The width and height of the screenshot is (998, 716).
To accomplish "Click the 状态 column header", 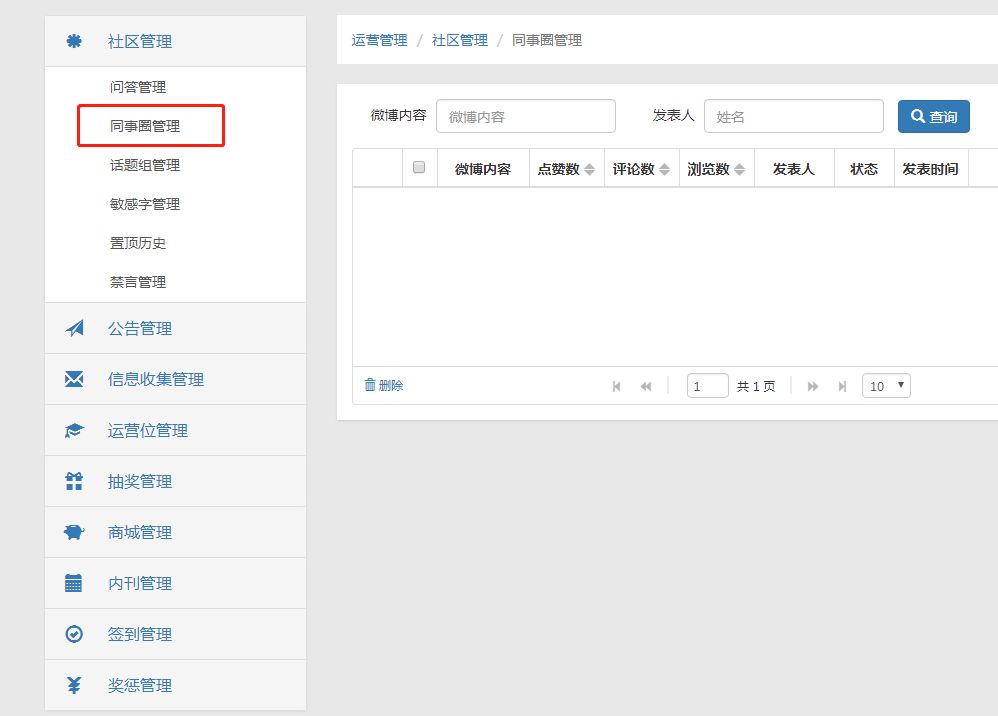I will [x=864, y=169].
